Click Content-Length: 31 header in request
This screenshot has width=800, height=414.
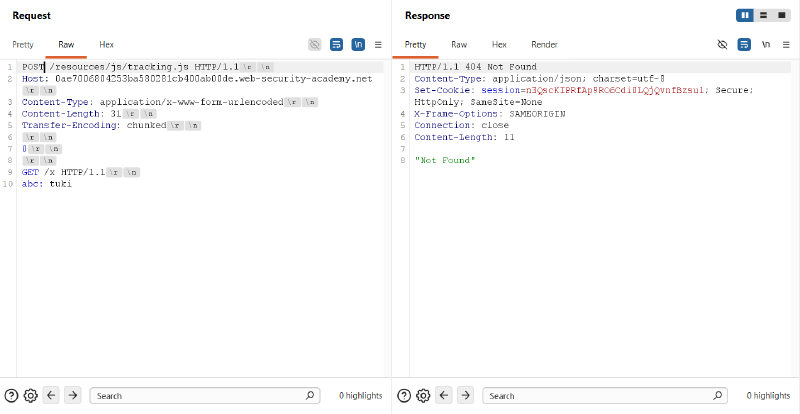point(71,114)
